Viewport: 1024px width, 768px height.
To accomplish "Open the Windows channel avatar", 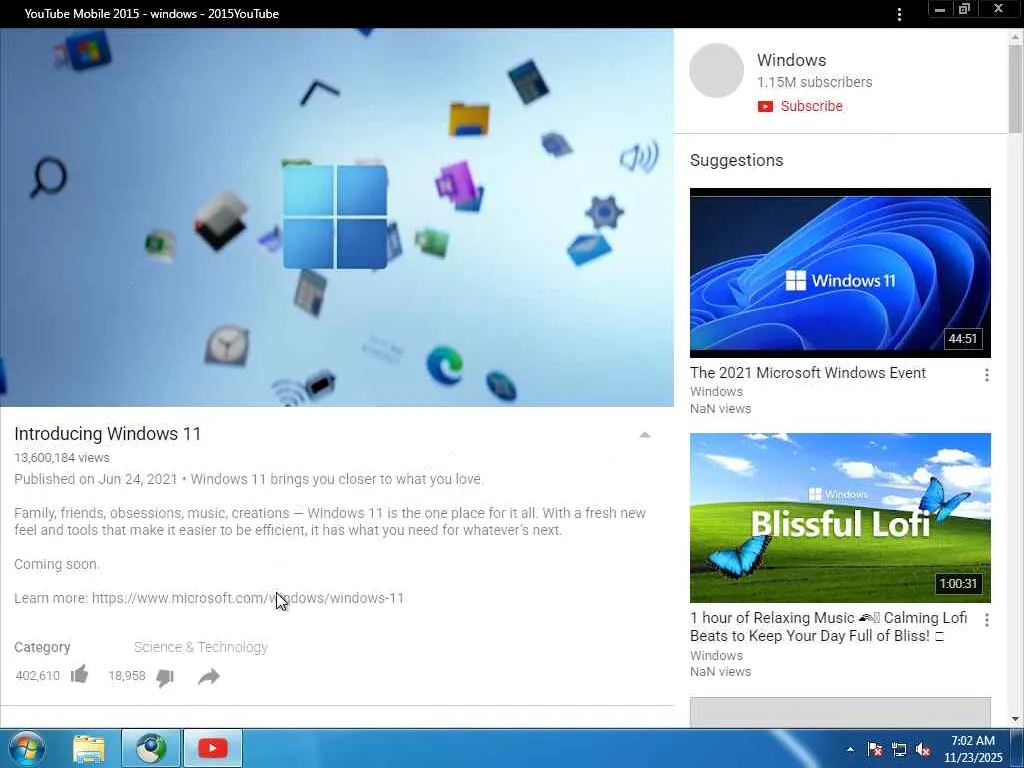I will 716,71.
